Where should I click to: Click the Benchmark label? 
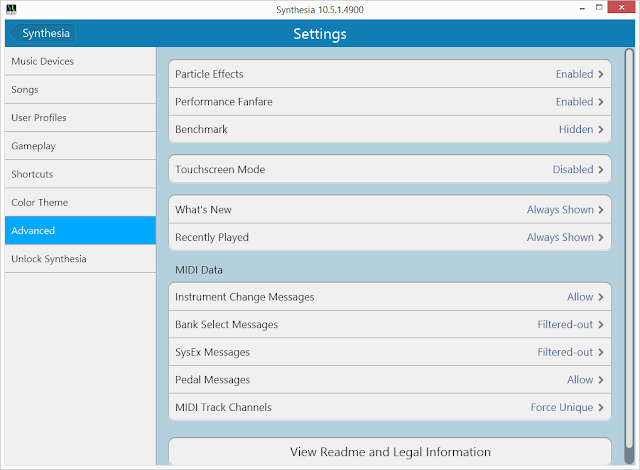coord(201,129)
